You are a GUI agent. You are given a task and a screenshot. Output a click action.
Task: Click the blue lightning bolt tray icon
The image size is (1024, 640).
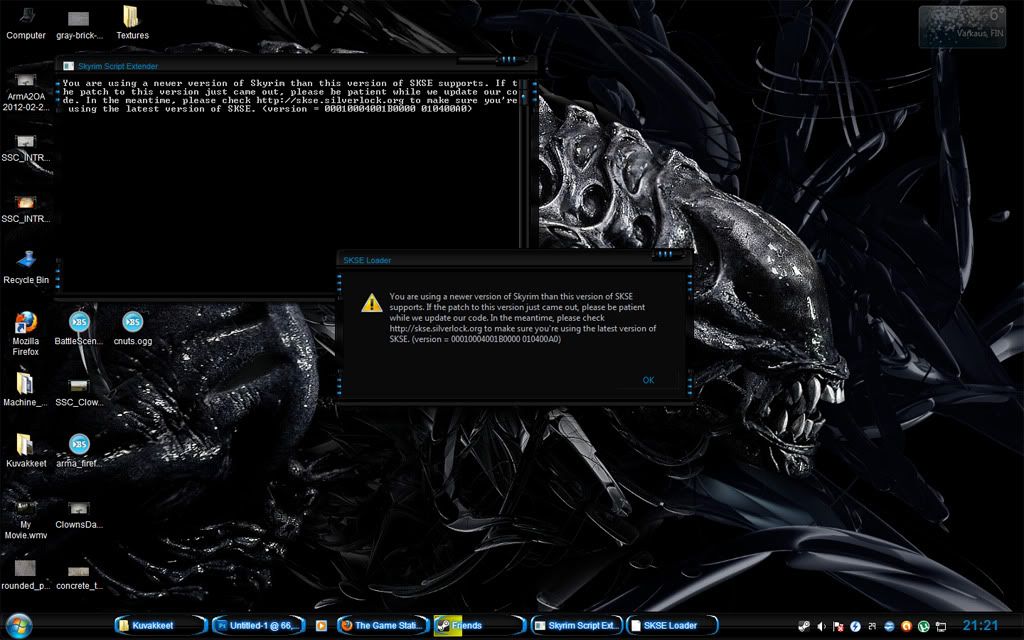856,626
